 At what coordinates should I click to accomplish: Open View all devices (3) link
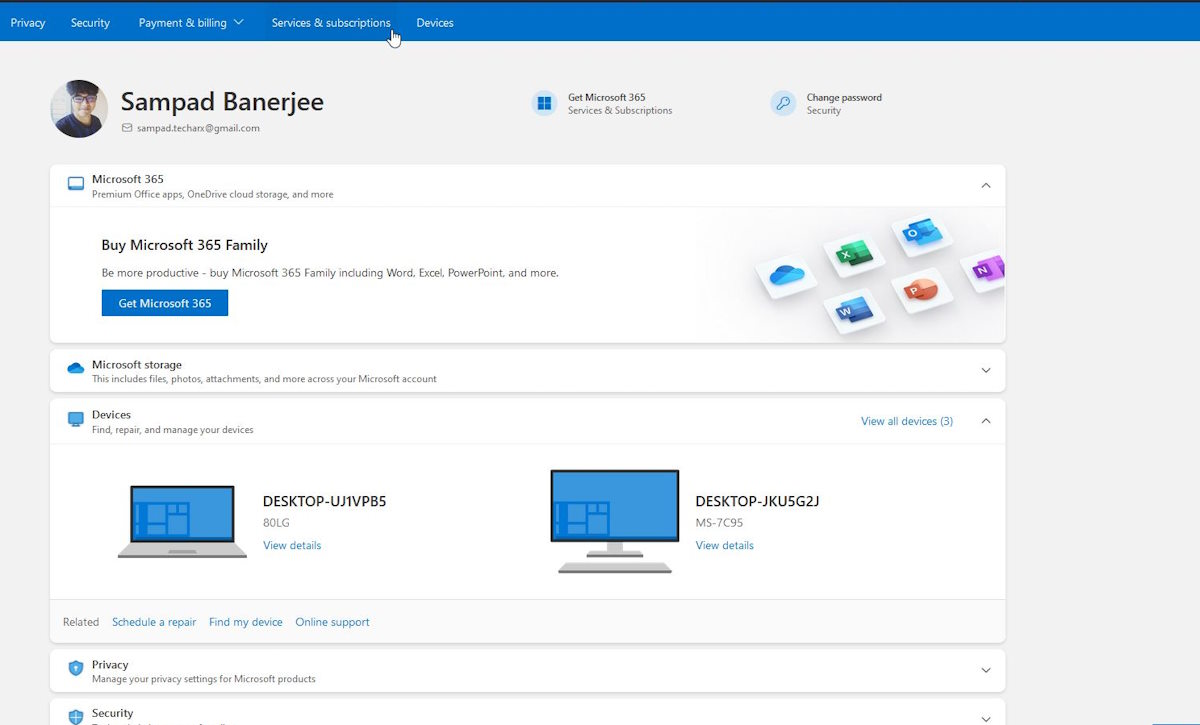(x=906, y=421)
